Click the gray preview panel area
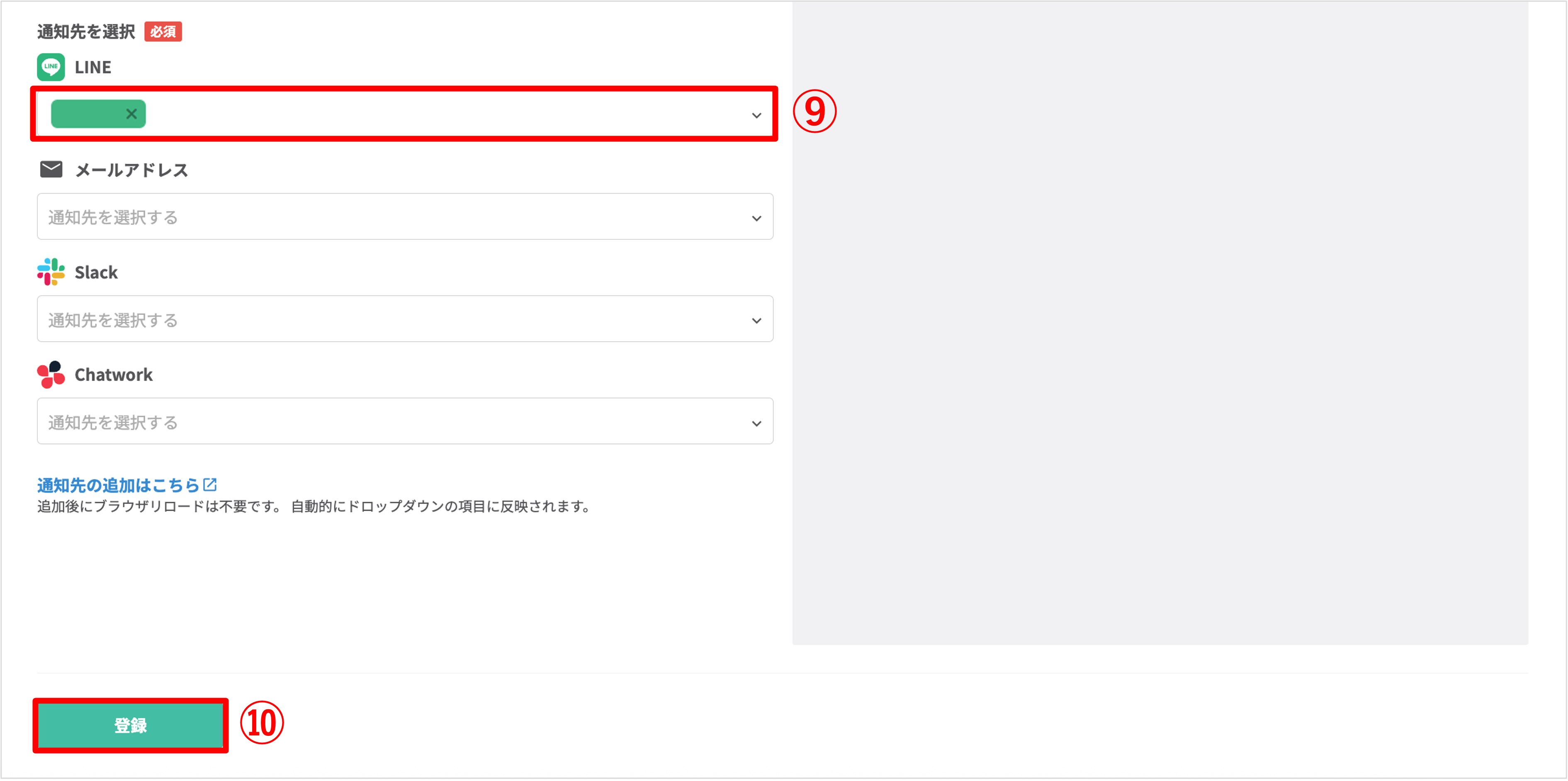 point(1160,323)
